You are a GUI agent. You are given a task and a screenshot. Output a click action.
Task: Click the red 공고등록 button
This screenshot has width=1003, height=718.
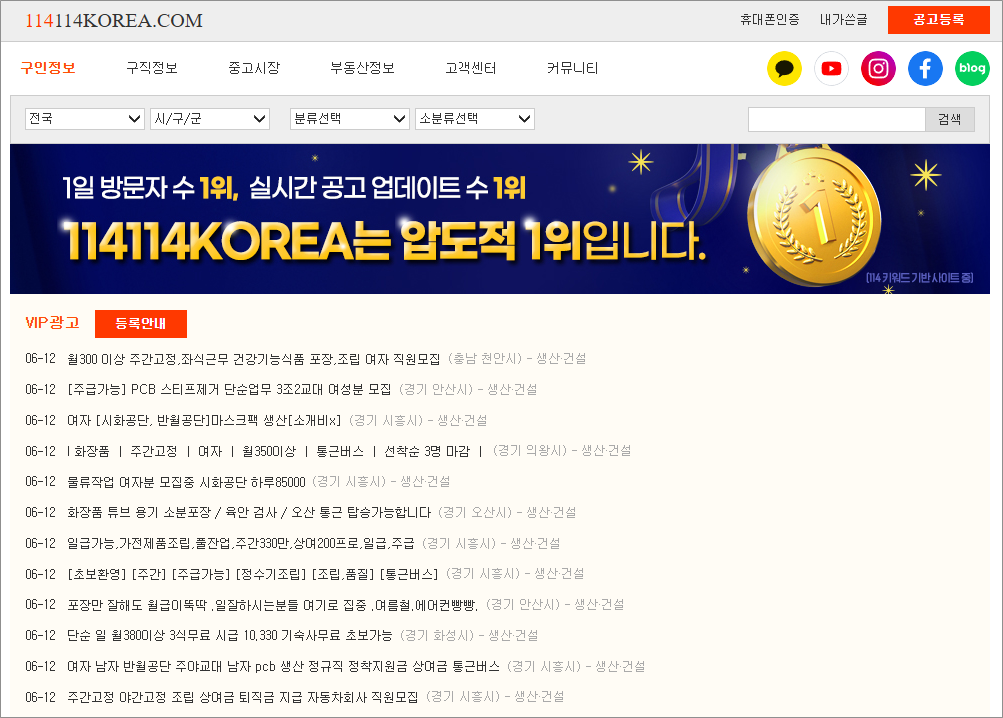click(938, 19)
